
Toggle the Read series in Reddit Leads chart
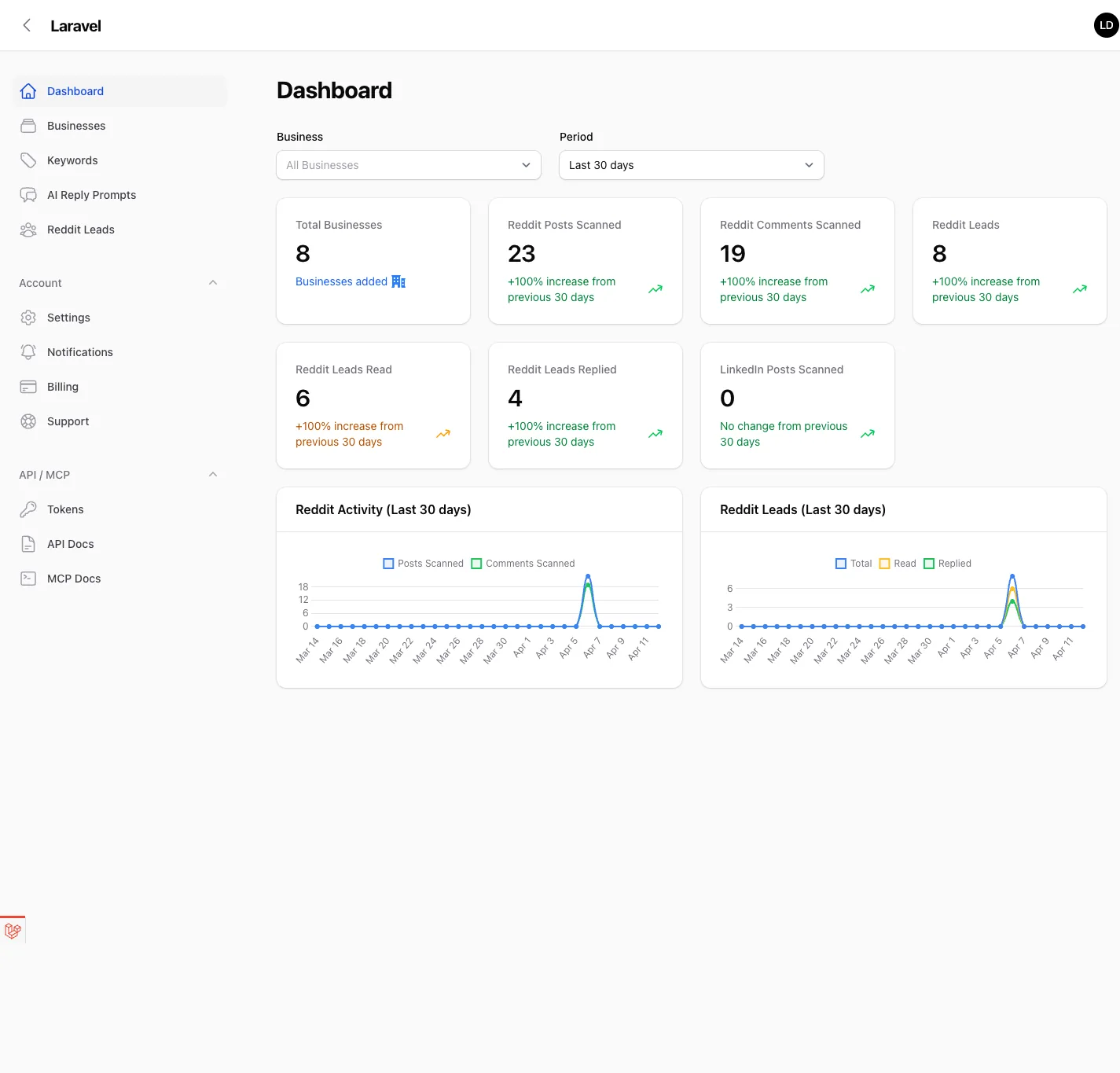coord(897,563)
